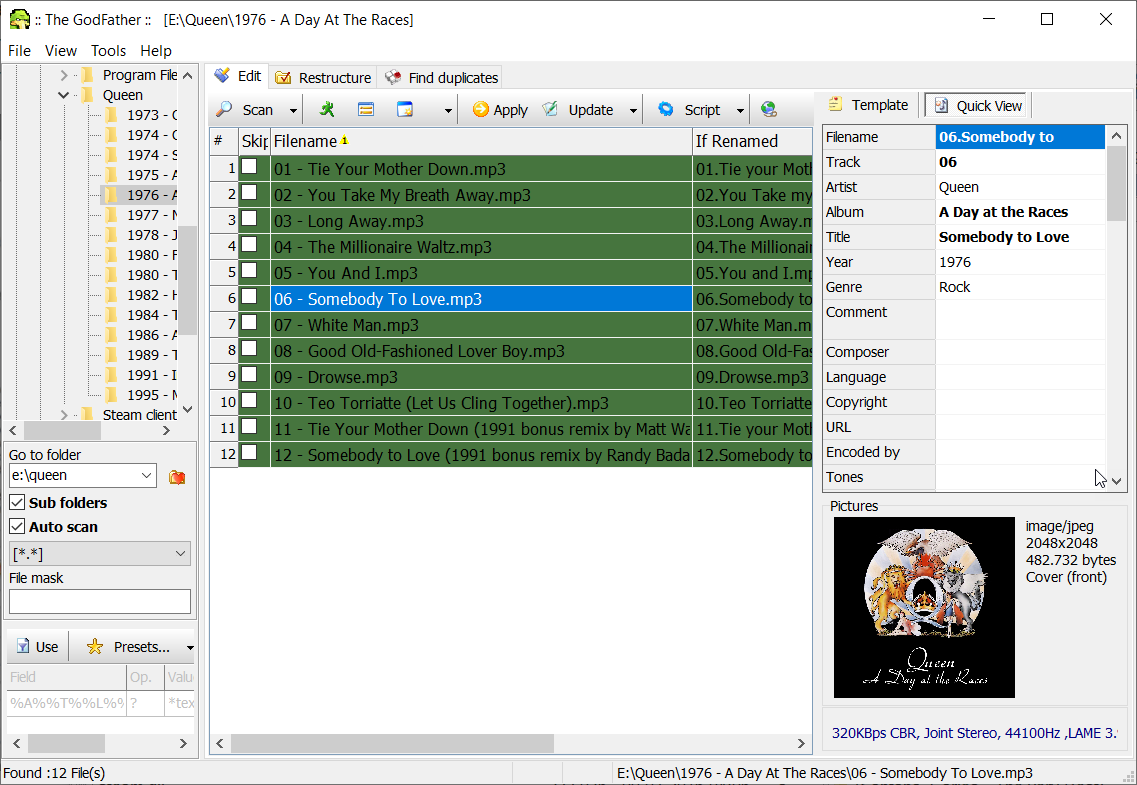
Task: Click the Scan magnifier button
Action: pyautogui.click(x=245, y=109)
